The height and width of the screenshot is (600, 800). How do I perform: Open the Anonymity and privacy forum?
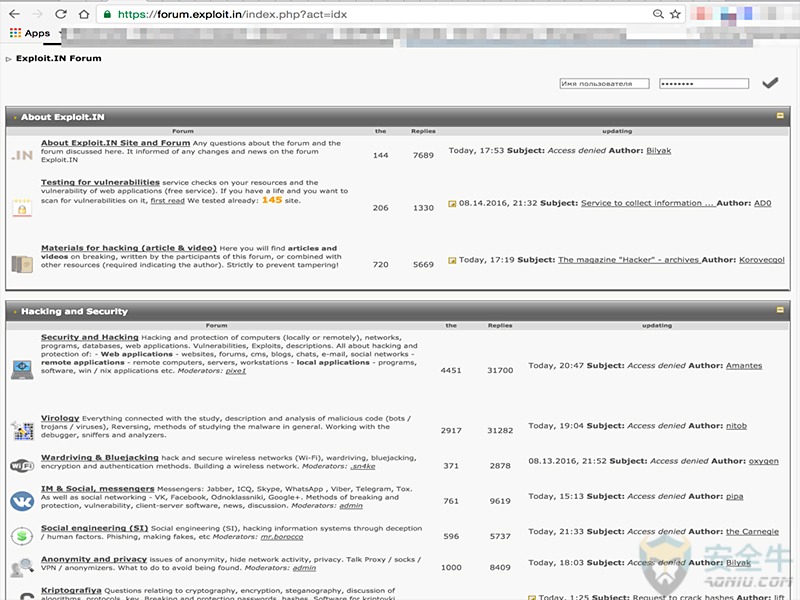point(94,559)
